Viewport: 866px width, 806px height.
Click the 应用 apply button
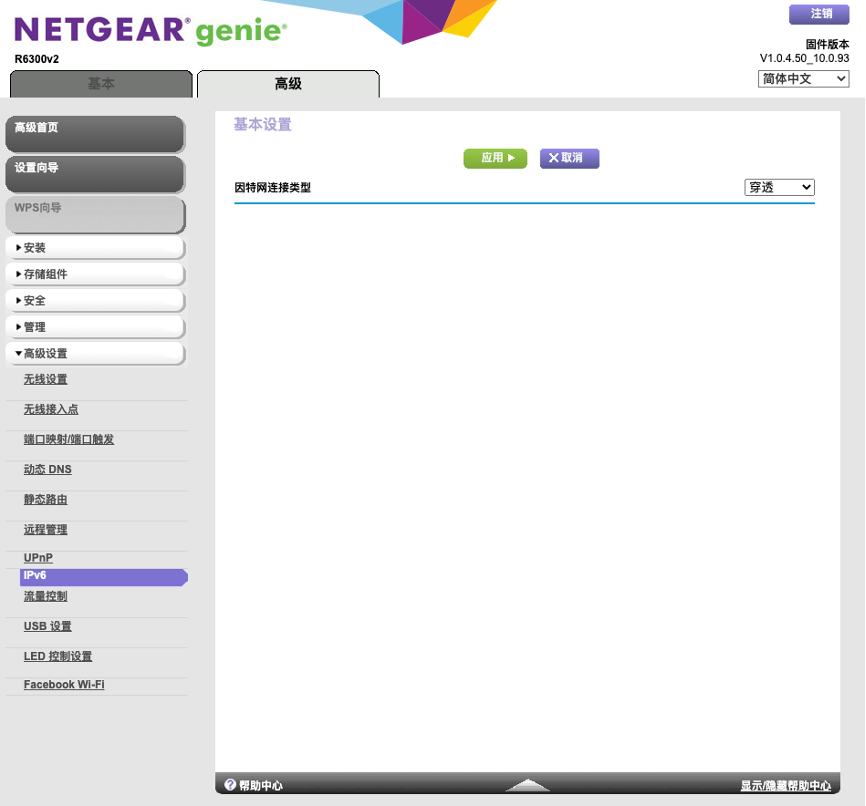[x=495, y=158]
